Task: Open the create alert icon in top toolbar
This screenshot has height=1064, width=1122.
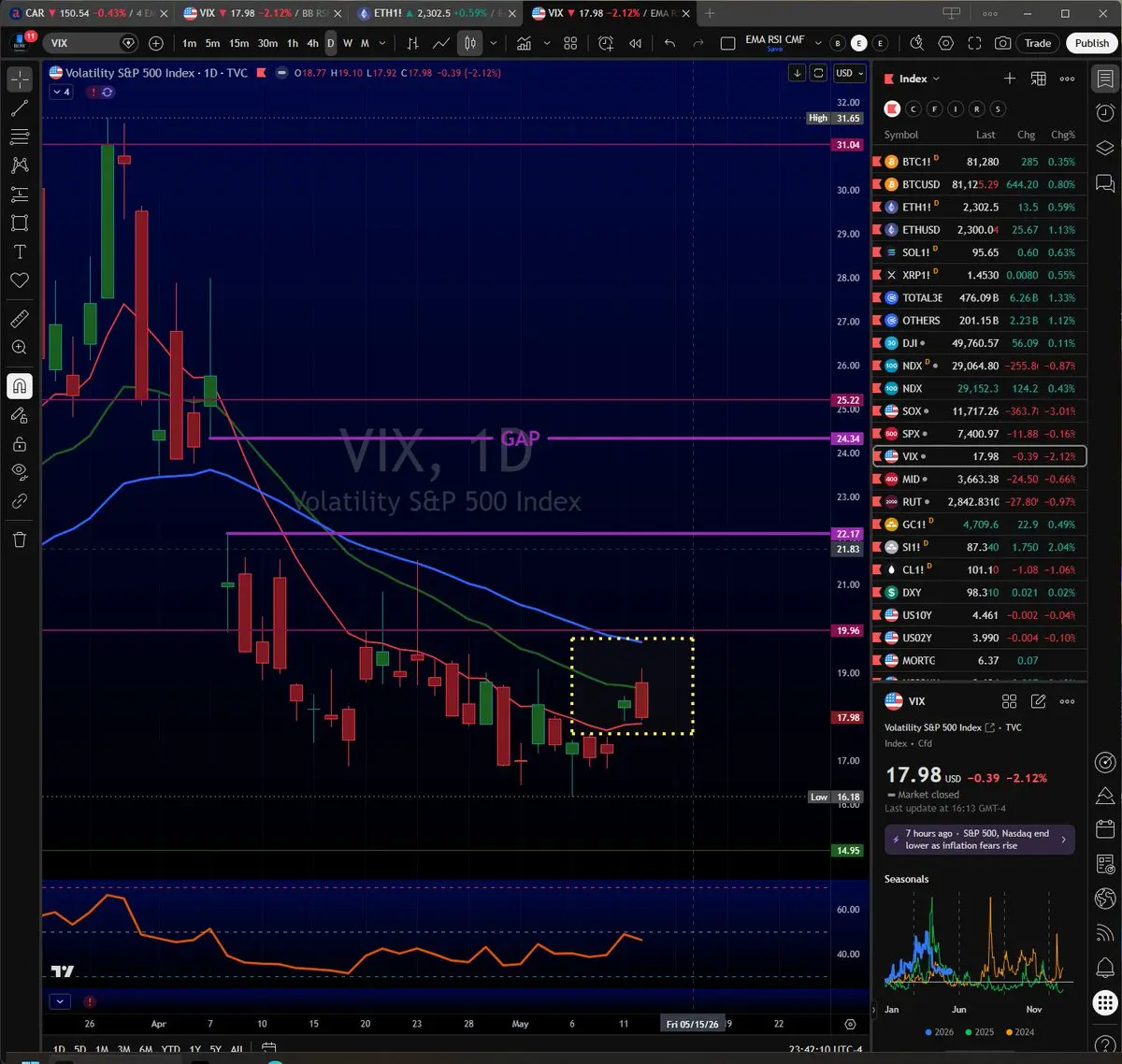Action: point(606,43)
